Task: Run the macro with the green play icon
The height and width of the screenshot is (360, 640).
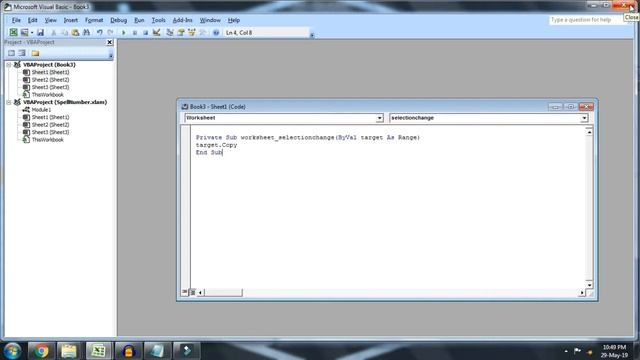Action: tap(123, 32)
